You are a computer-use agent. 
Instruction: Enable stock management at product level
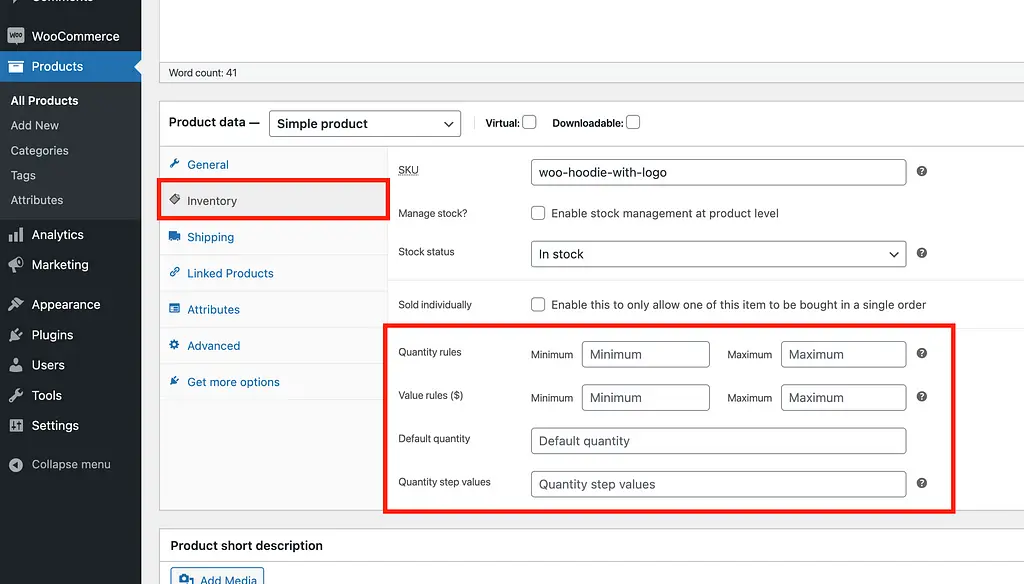pos(538,213)
